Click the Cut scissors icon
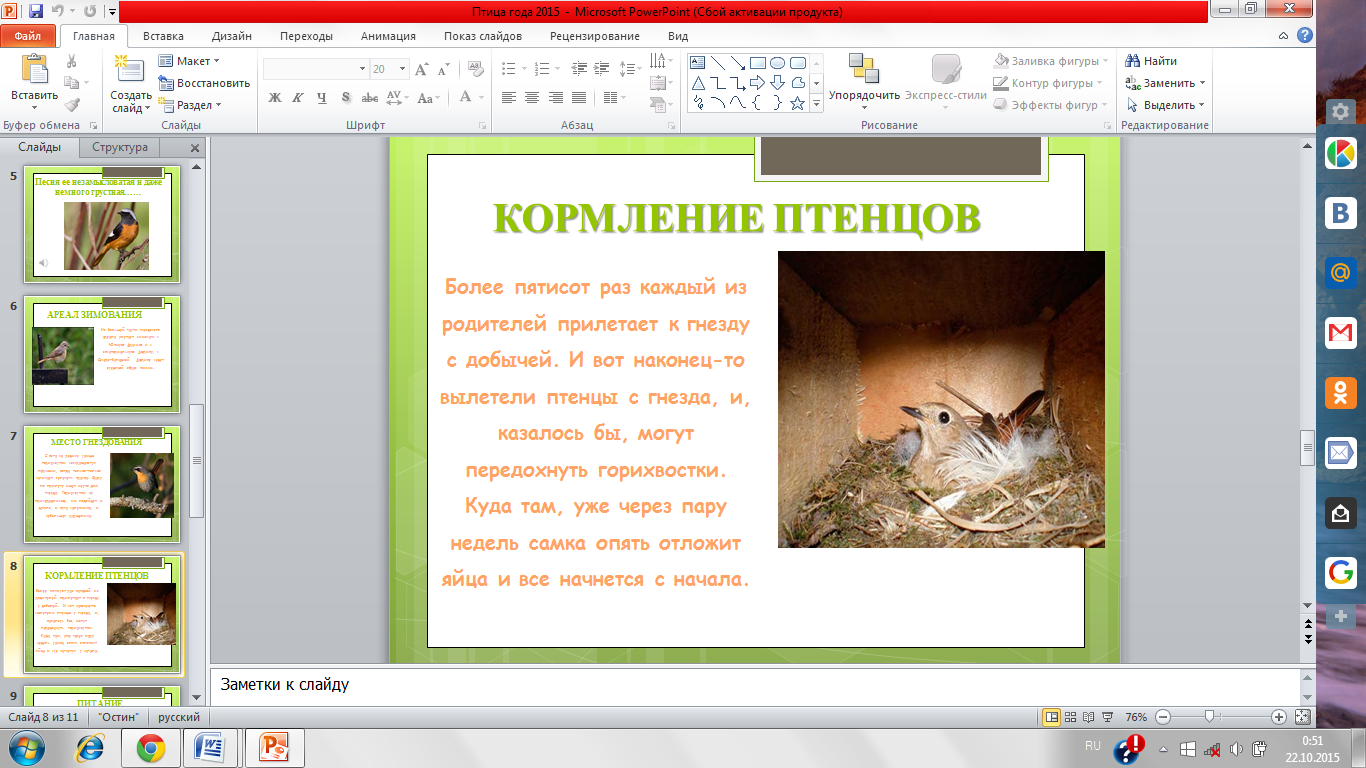The image size is (1366, 768). click(x=72, y=61)
